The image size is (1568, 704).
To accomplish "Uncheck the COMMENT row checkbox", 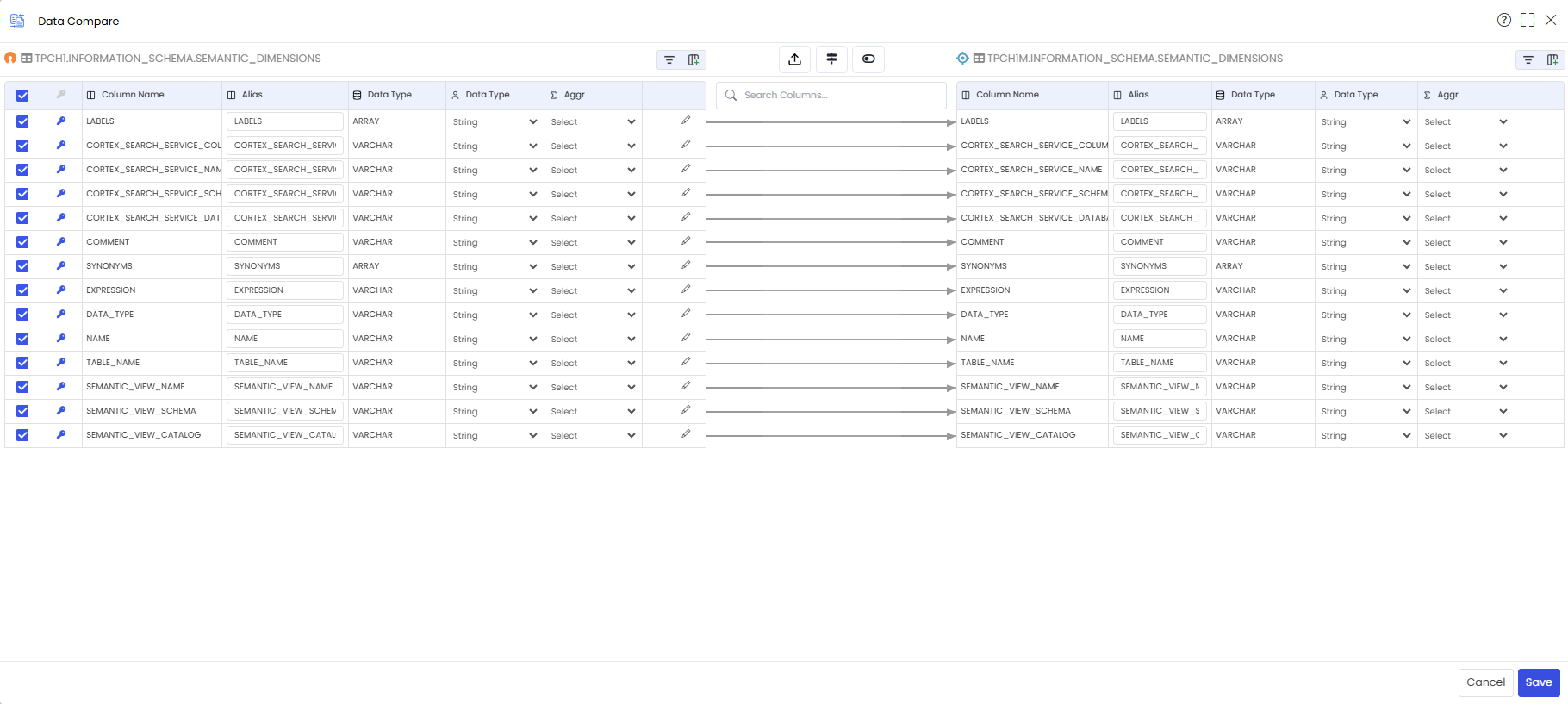I will click(x=22, y=242).
